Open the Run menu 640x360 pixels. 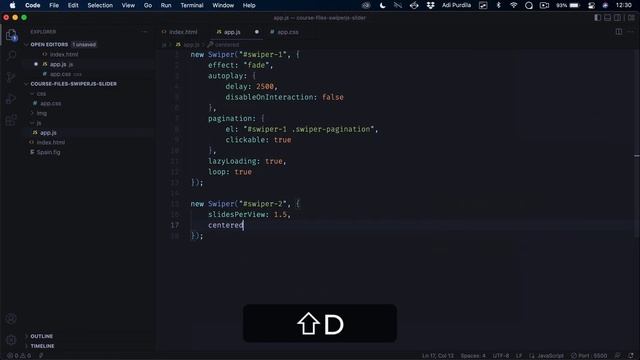166,5
